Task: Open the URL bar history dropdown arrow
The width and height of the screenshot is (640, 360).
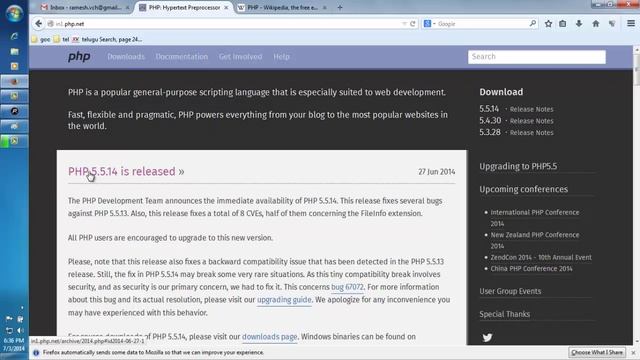Action: coord(404,24)
